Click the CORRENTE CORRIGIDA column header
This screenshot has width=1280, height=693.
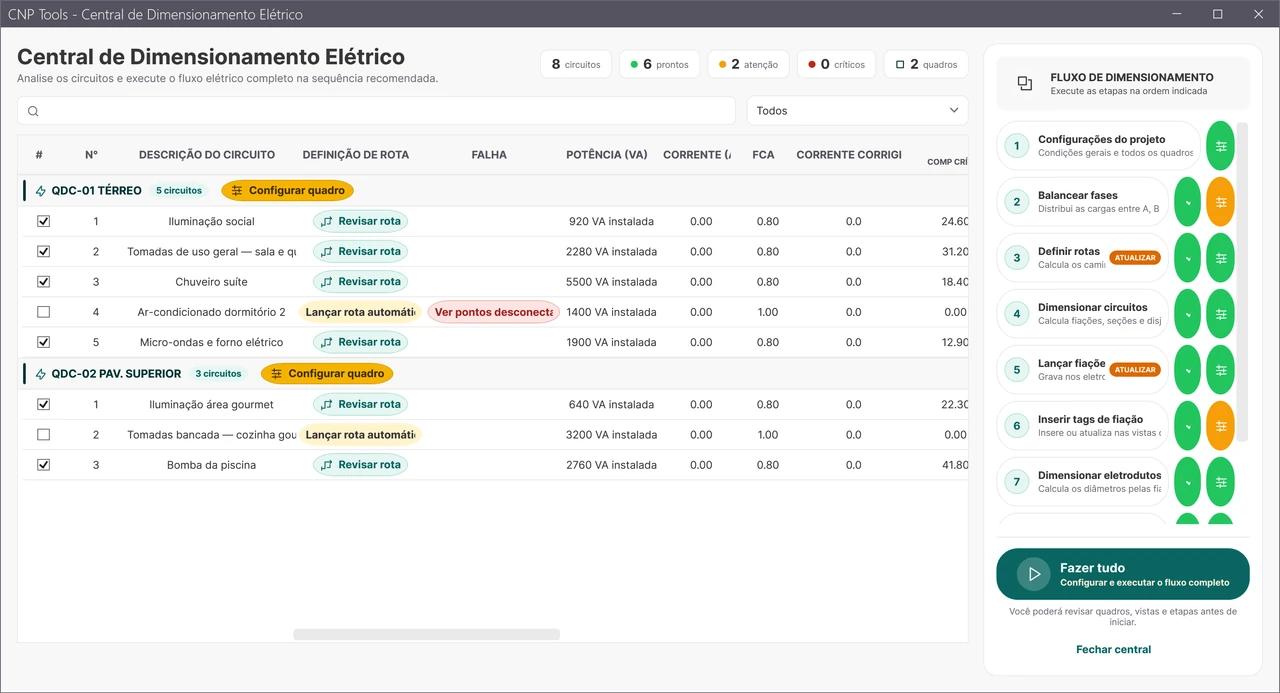pyautogui.click(x=849, y=155)
